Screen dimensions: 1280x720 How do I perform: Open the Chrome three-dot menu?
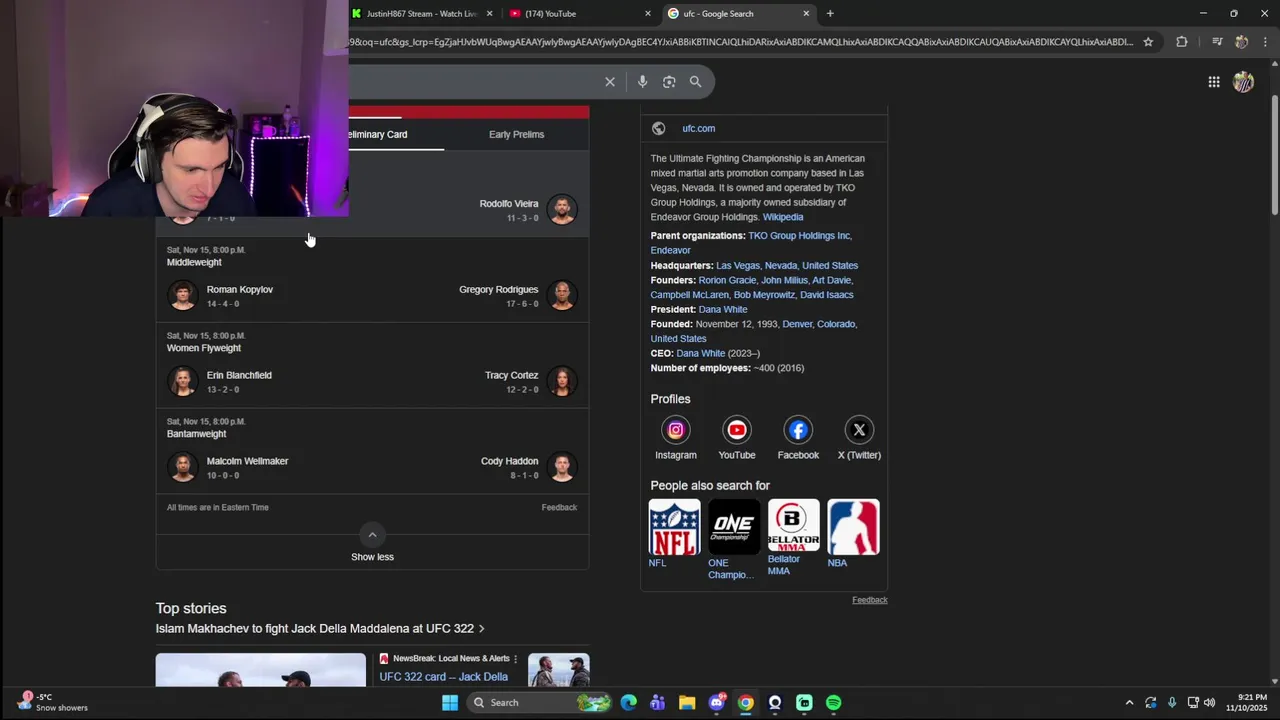(1266, 42)
